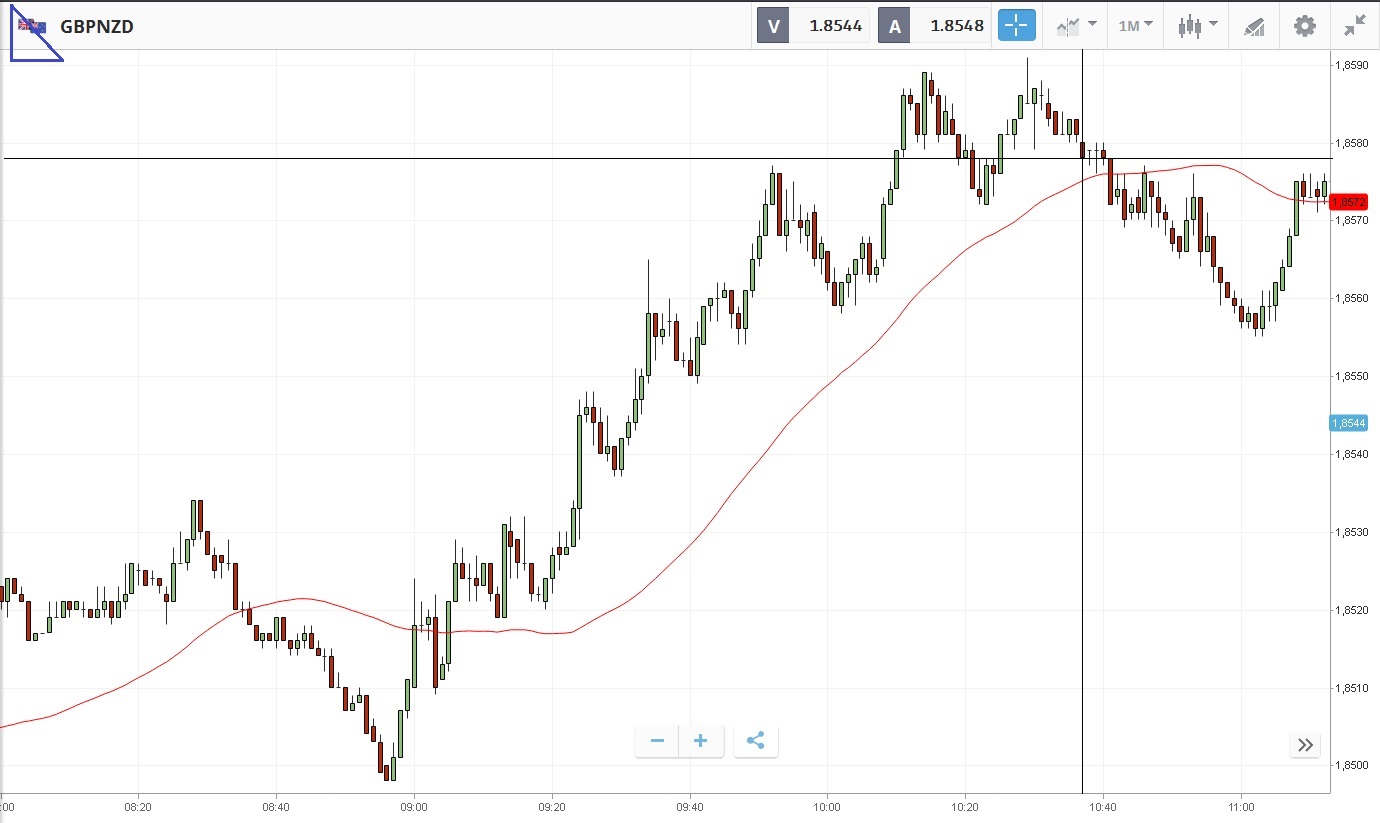The width and height of the screenshot is (1380, 823).
Task: Click the A buy price 1.8548
Action: click(957, 26)
